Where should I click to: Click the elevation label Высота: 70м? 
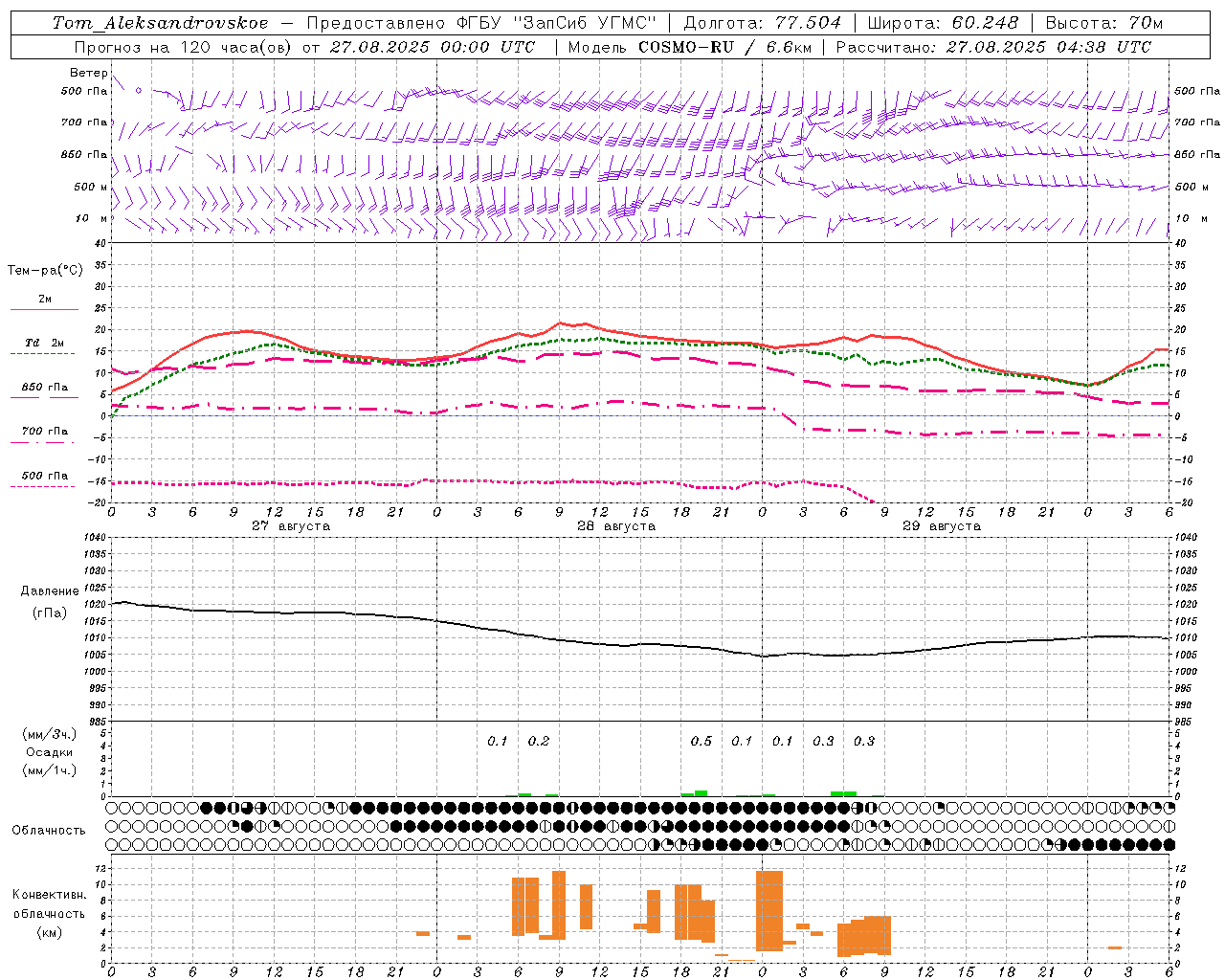(1104, 23)
